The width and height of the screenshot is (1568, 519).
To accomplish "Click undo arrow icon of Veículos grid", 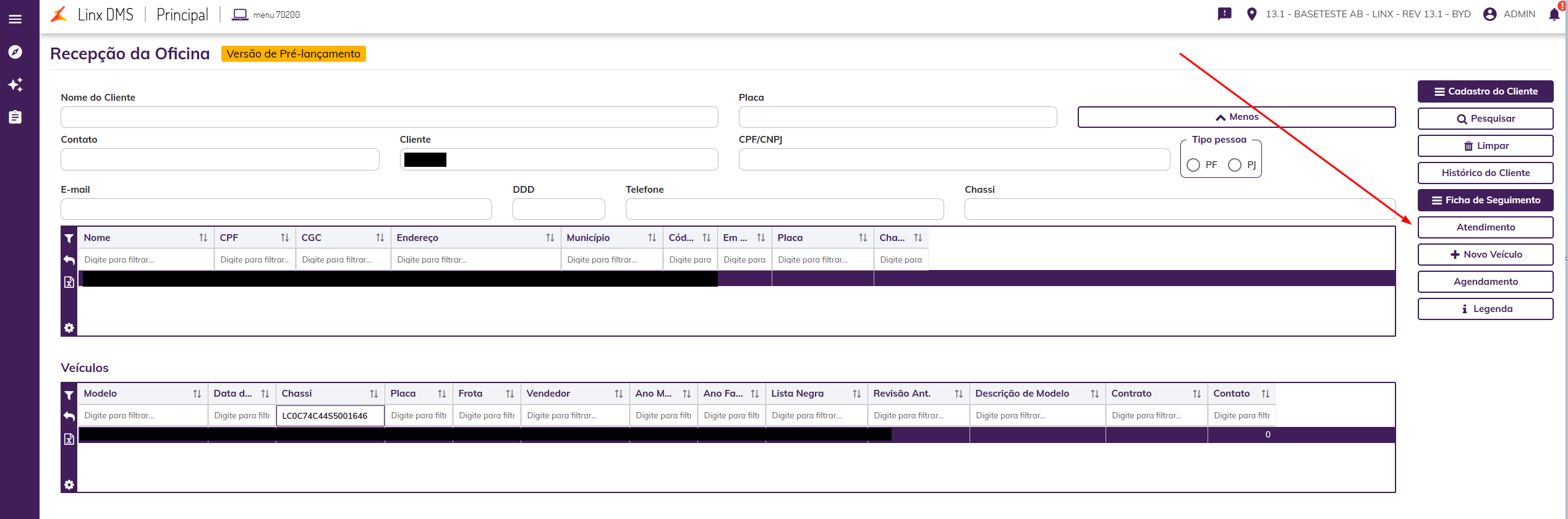I will tap(69, 416).
